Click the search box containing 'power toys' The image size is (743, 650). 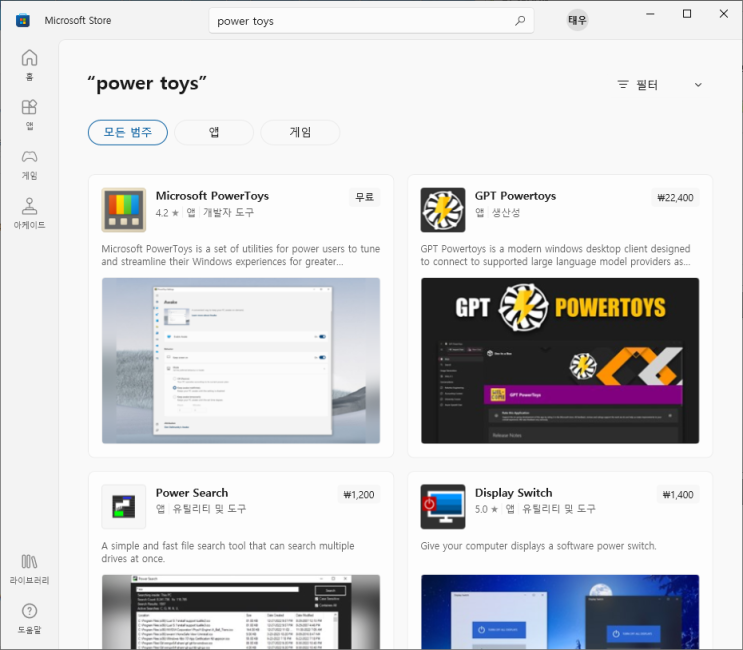coord(371,21)
